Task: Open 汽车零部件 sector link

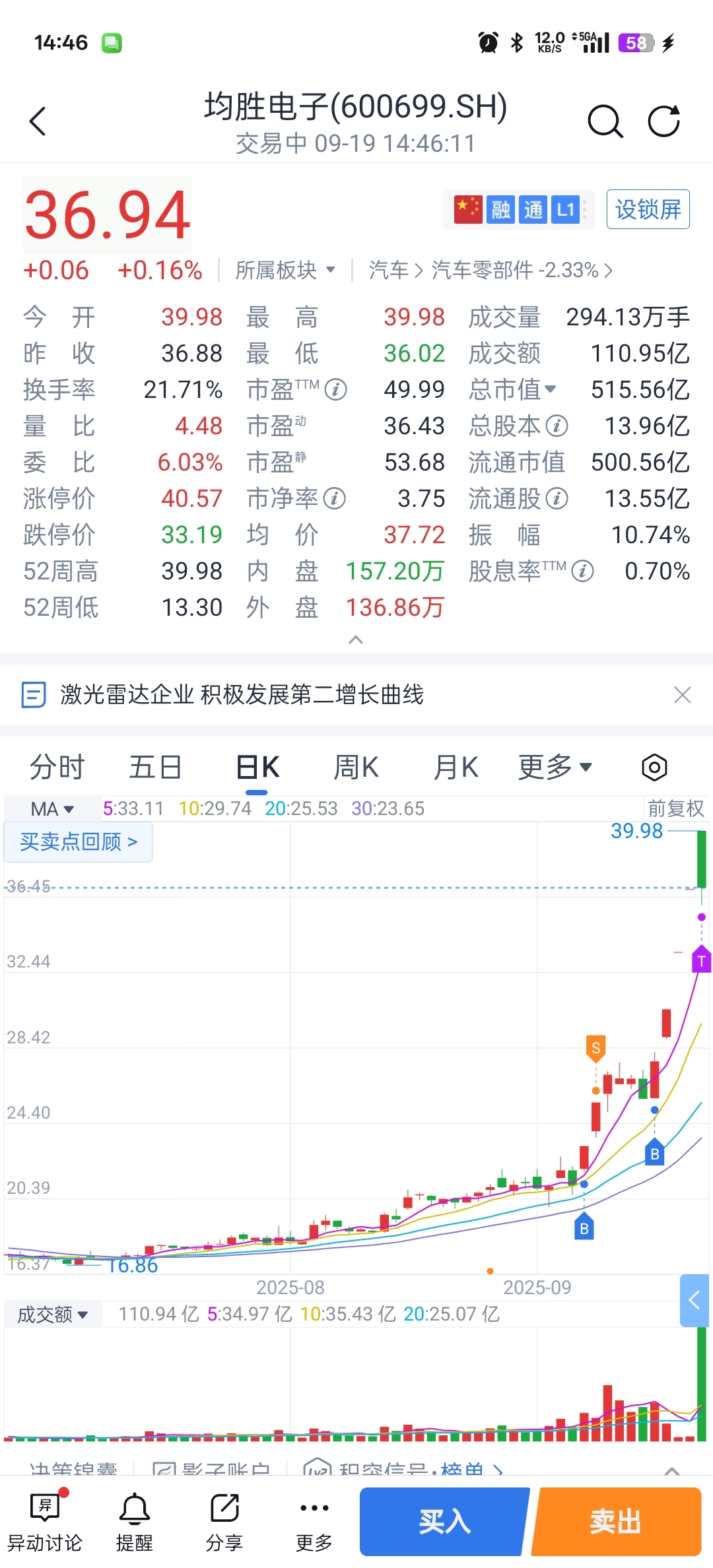Action: [x=522, y=270]
